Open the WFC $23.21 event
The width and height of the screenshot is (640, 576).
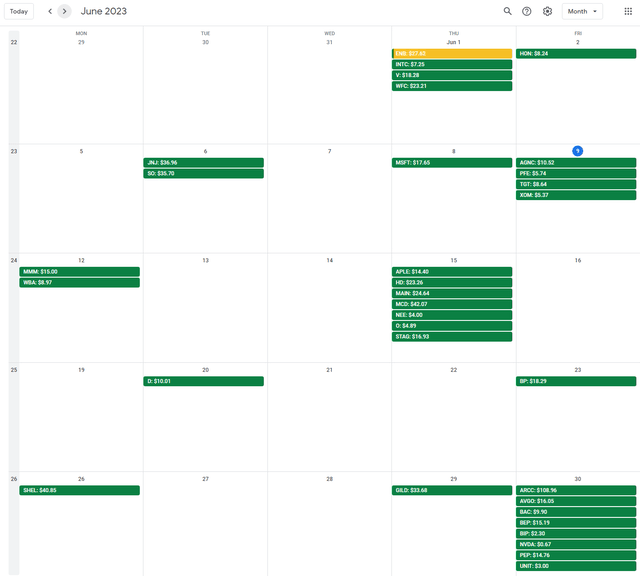coord(452,86)
